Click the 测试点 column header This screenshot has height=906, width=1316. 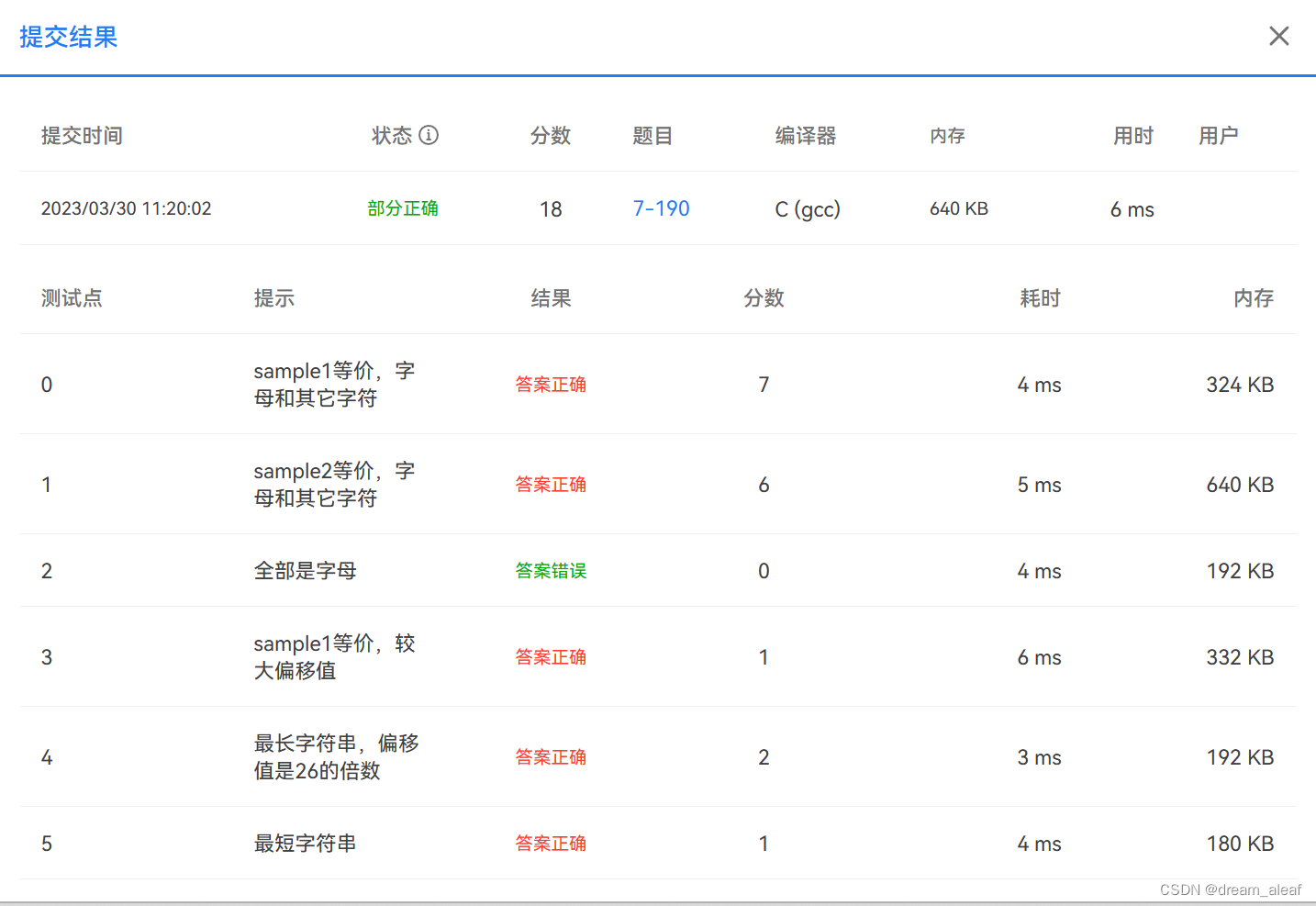tap(72, 298)
